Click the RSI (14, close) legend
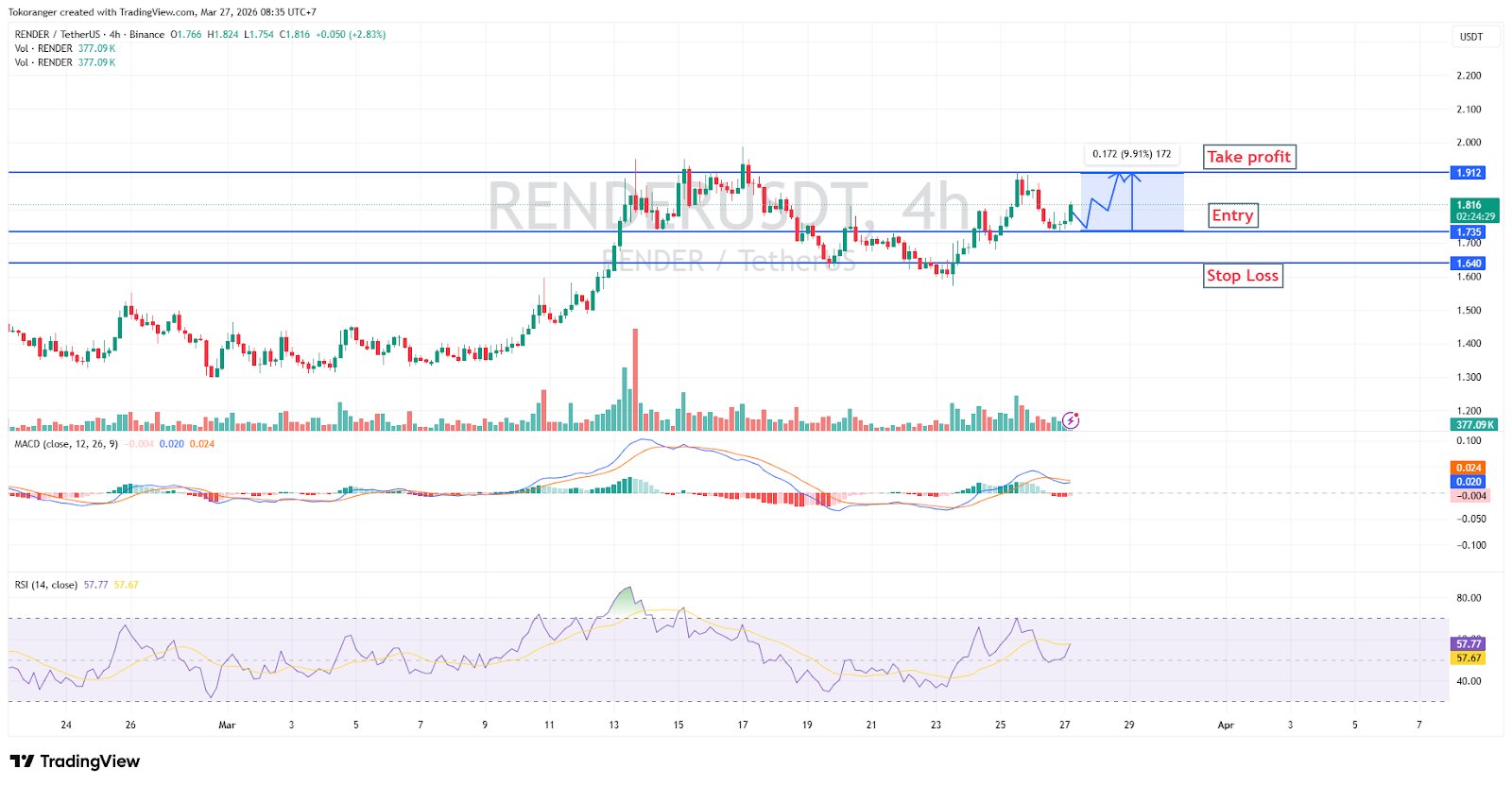1512x786 pixels. click(x=46, y=585)
